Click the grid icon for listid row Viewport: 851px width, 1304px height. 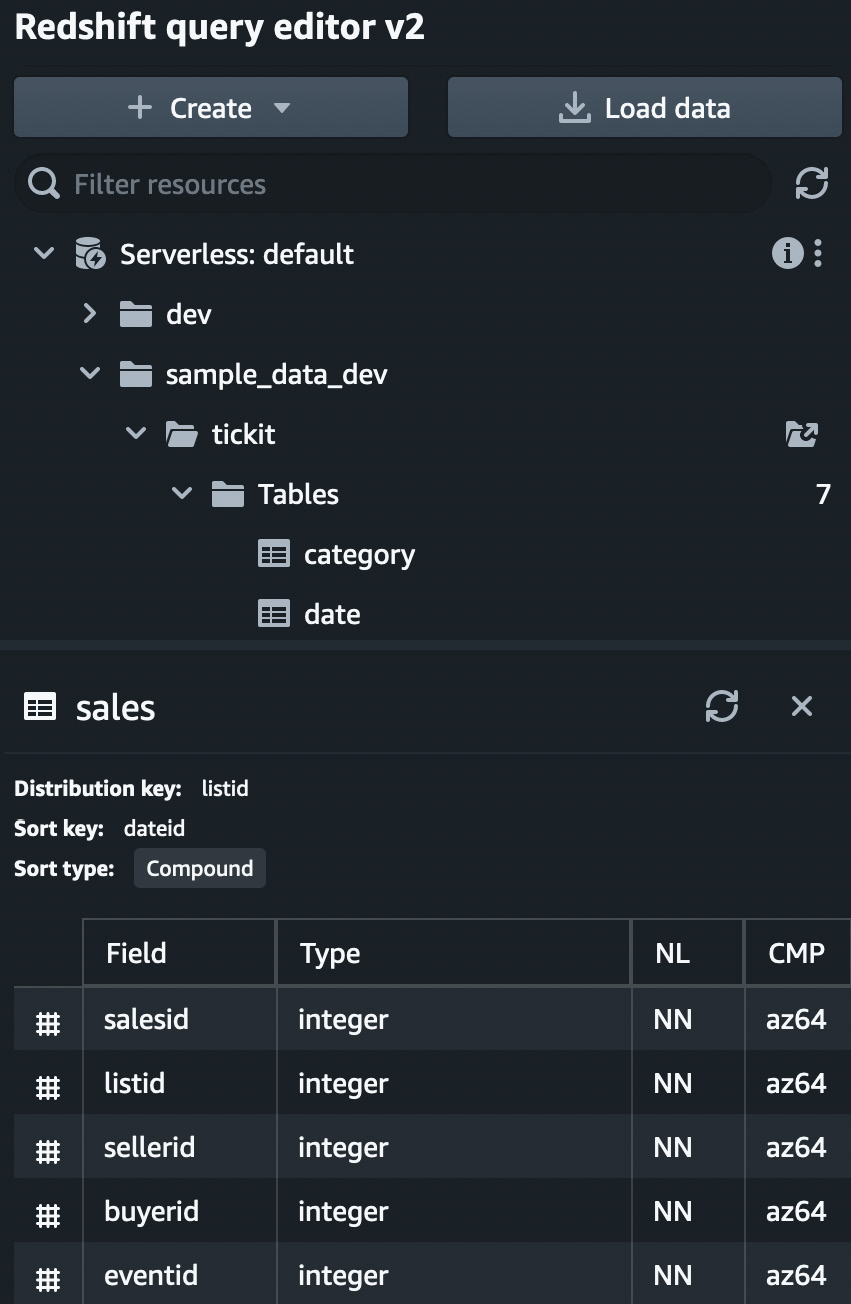pos(48,1086)
